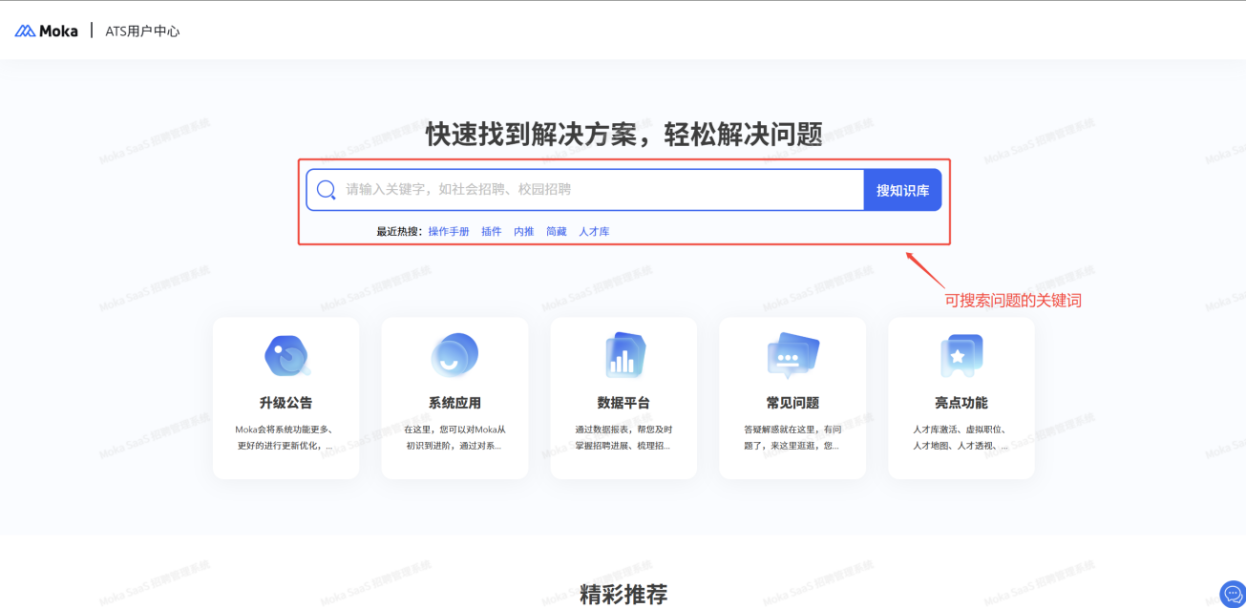The image size is (1246, 609).
Task: Select the 人才库 hot search link
Action: point(594,232)
